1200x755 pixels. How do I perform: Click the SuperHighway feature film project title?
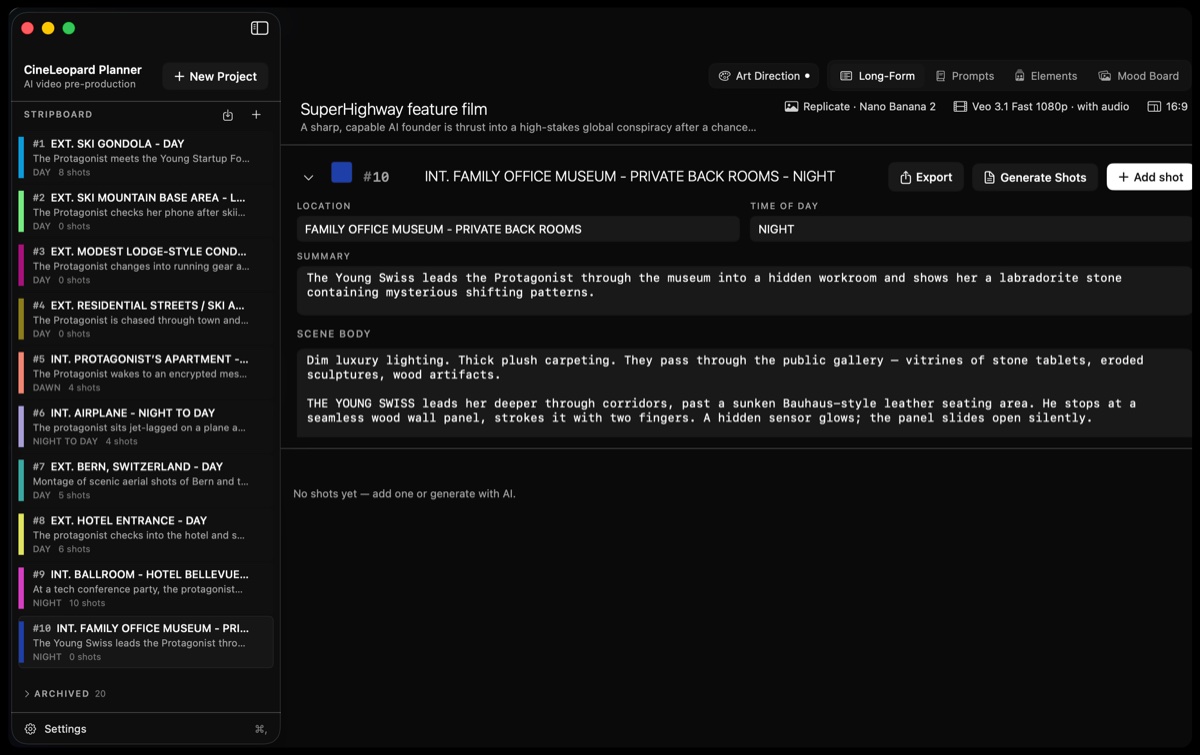(x=394, y=109)
